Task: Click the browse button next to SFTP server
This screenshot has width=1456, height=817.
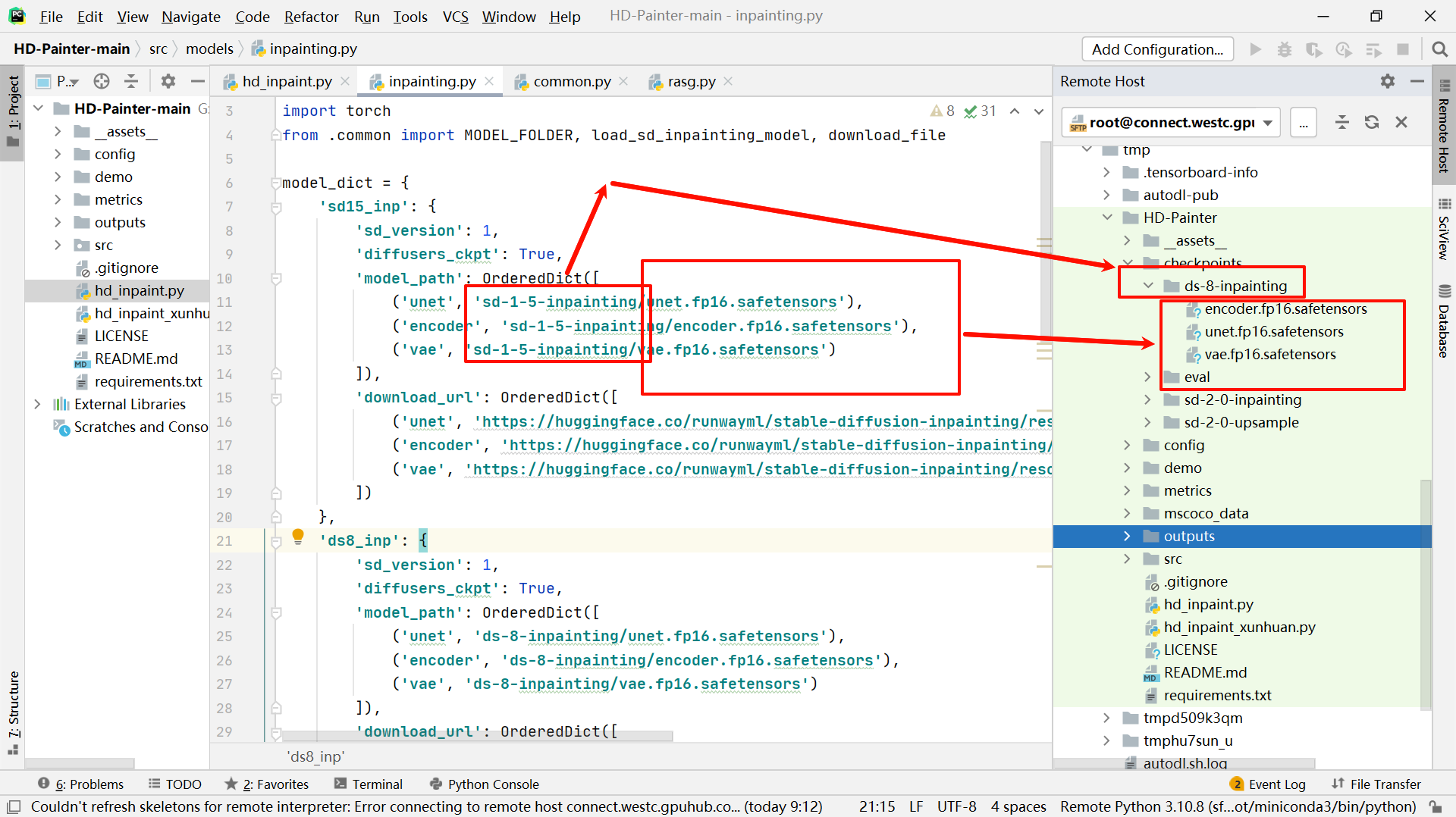Action: pyautogui.click(x=1303, y=122)
